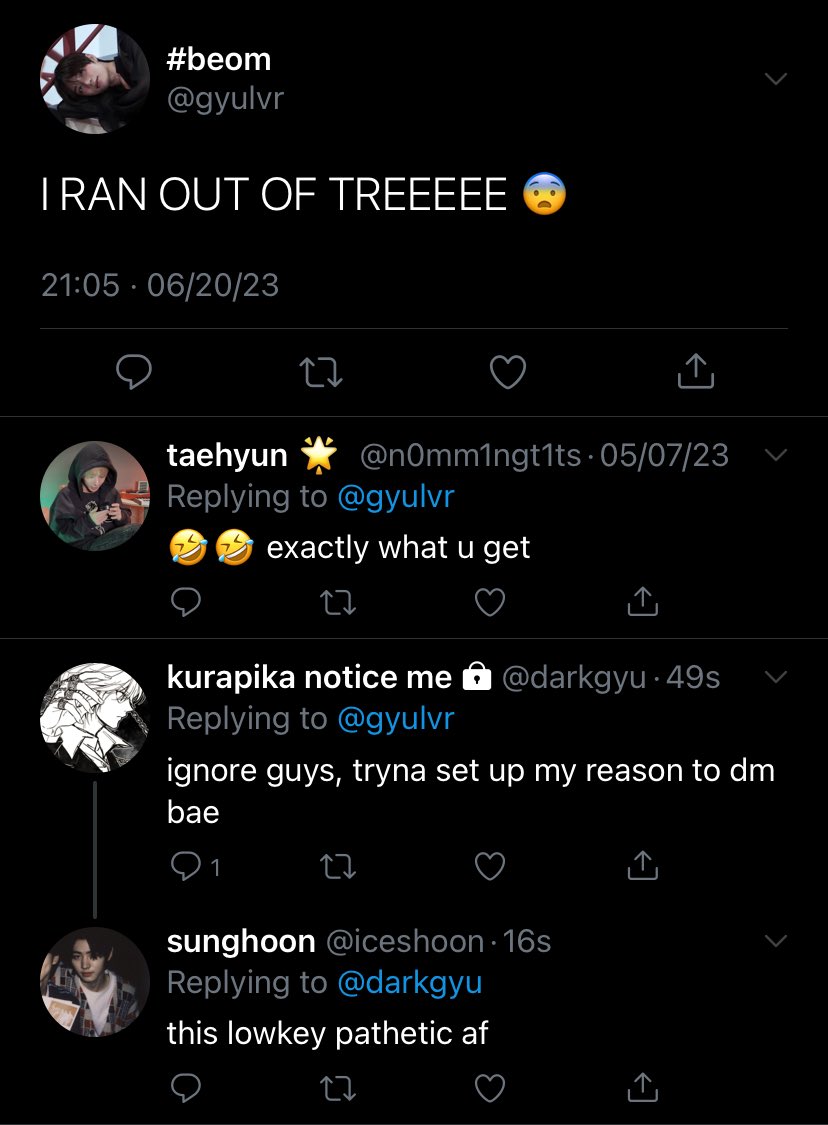
Task: Share the main #beom tweet
Action: tap(695, 371)
